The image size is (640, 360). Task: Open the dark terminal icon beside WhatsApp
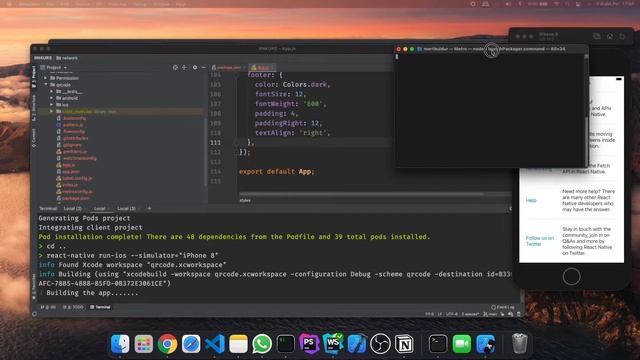coord(286,344)
